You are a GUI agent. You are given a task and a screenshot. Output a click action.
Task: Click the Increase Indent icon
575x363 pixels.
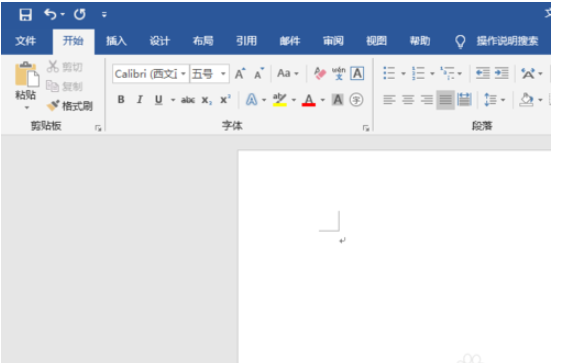501,73
